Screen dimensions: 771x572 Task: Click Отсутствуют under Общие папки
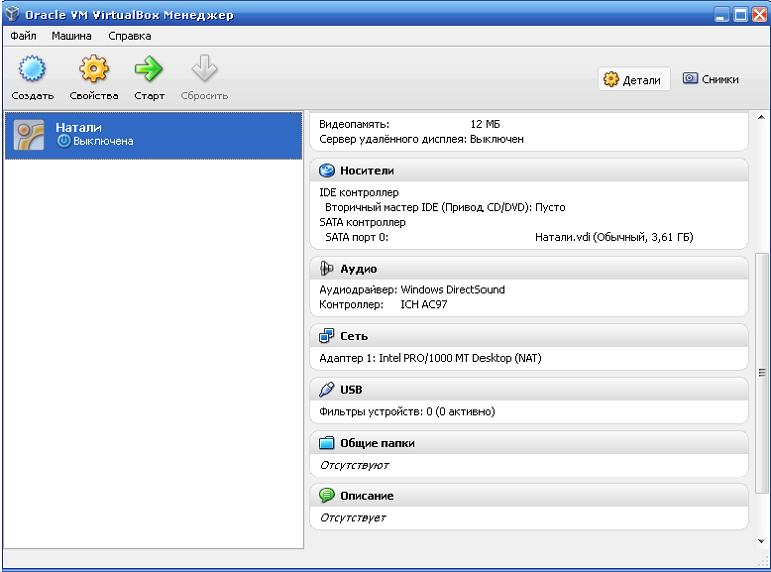(354, 465)
